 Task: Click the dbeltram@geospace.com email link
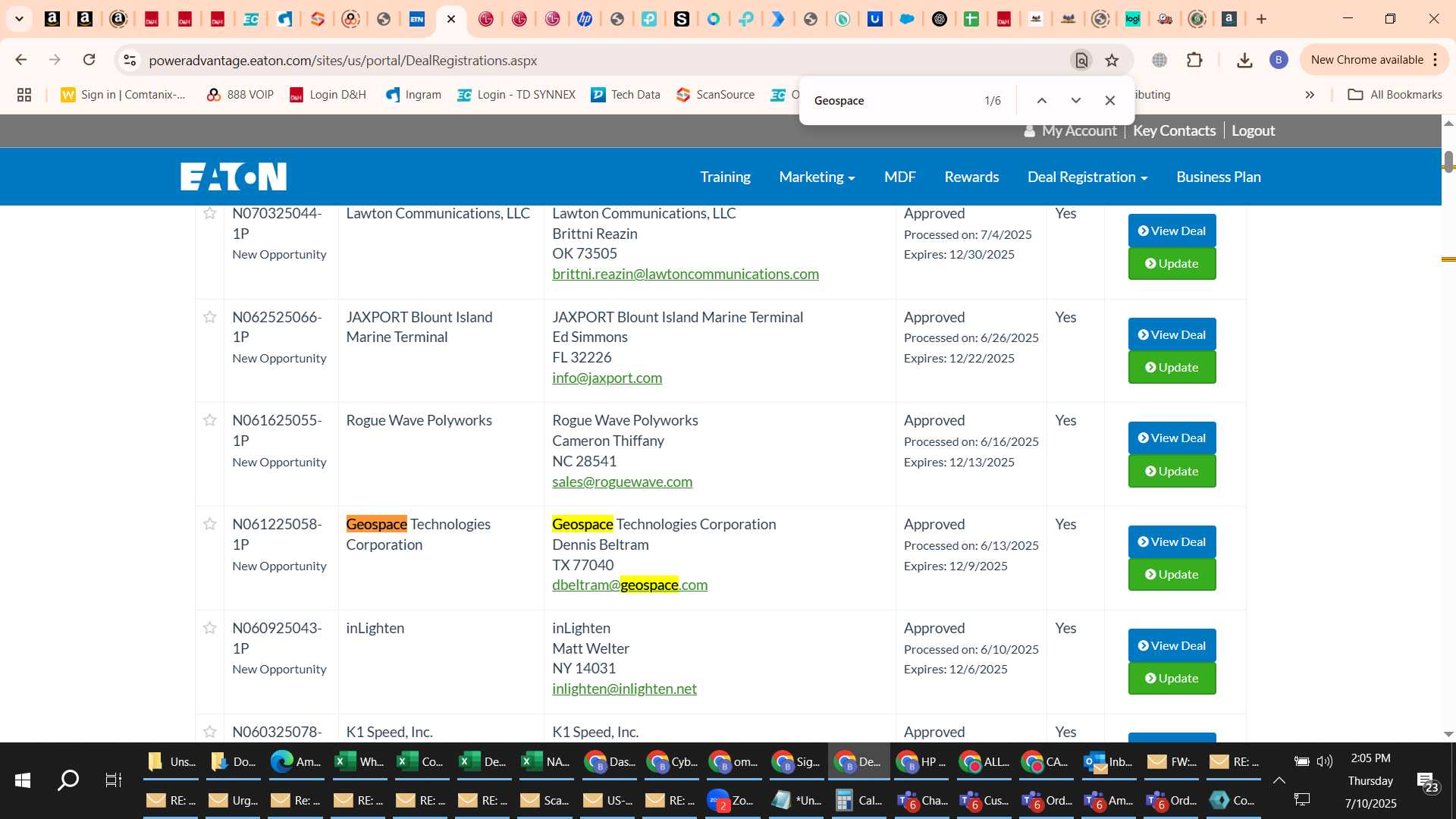pos(629,585)
